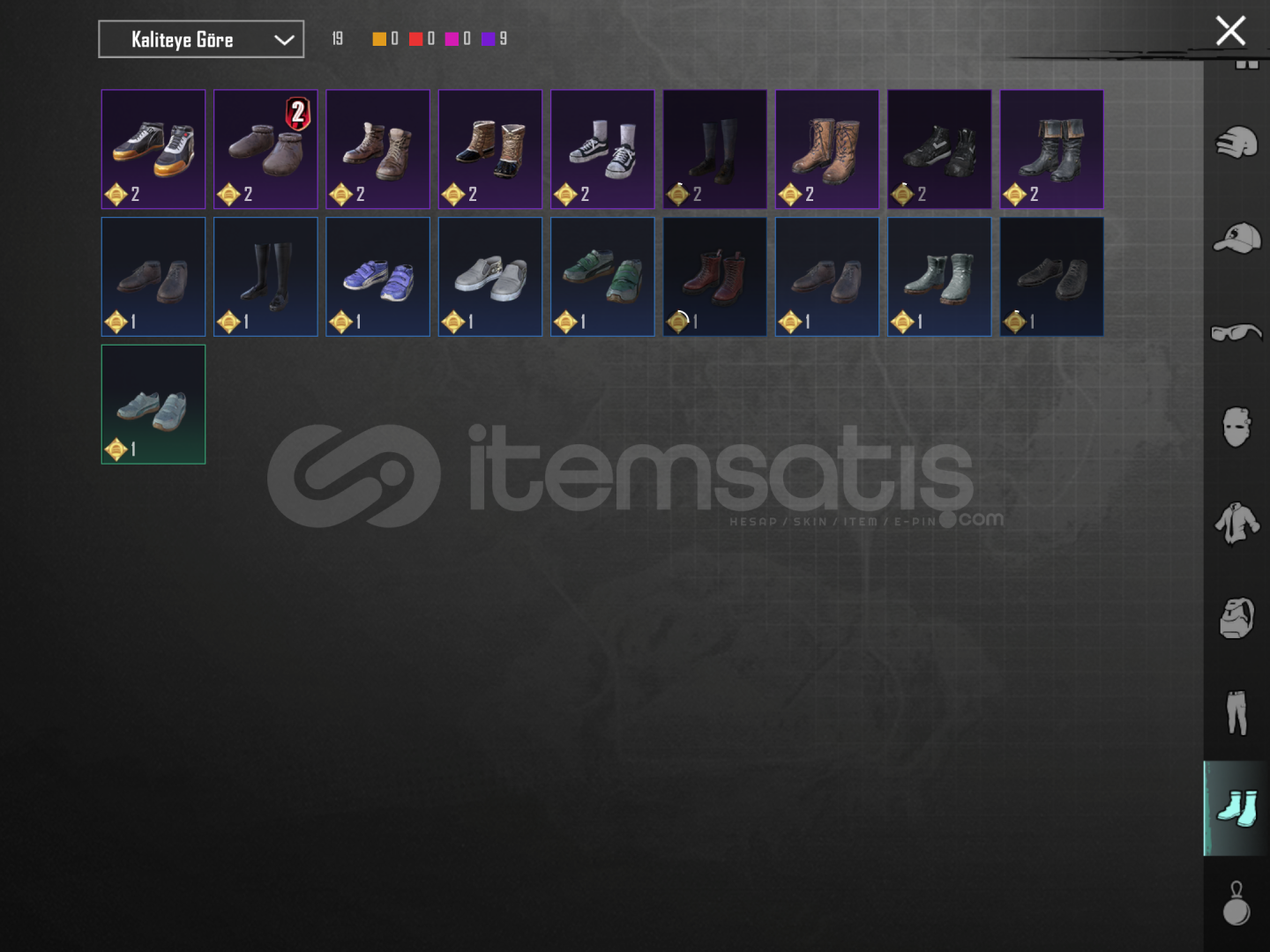The height and width of the screenshot is (952, 1270).
Task: Click the orange quality filter swatch
Action: tap(379, 39)
